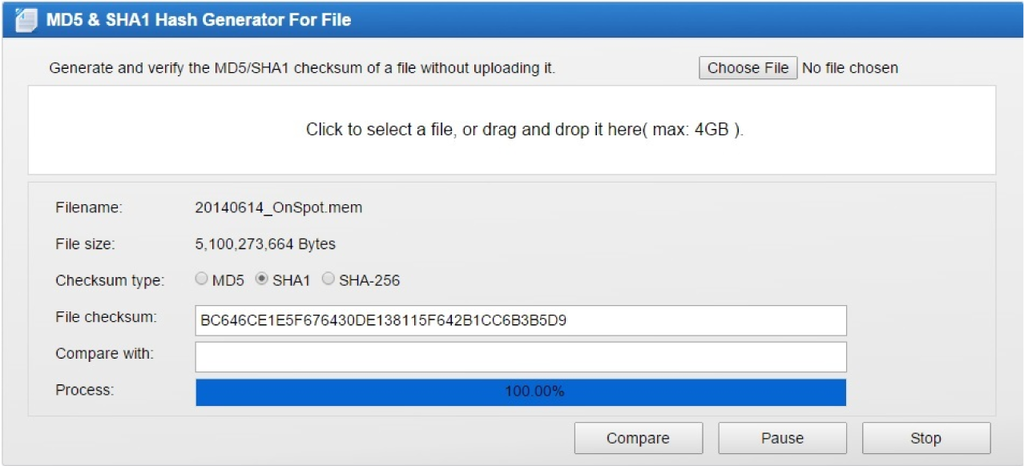Image resolution: width=1024 pixels, height=466 pixels.
Task: Click the "Process:" label
Action: (85, 390)
